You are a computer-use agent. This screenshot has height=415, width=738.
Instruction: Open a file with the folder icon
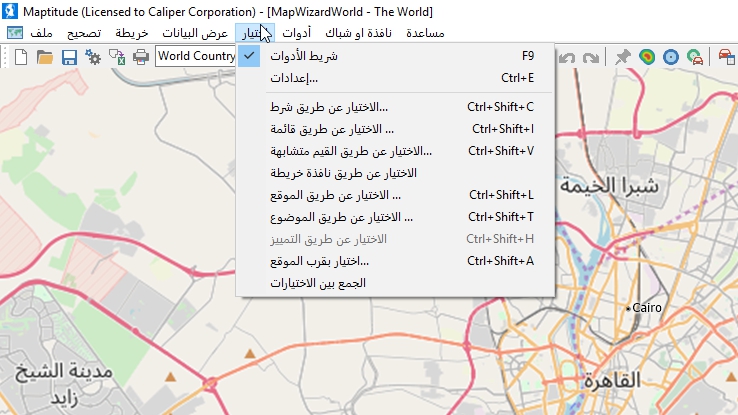45,57
